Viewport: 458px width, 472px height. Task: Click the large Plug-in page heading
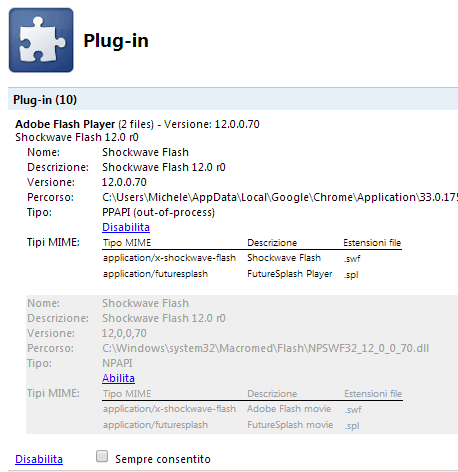click(x=116, y=41)
